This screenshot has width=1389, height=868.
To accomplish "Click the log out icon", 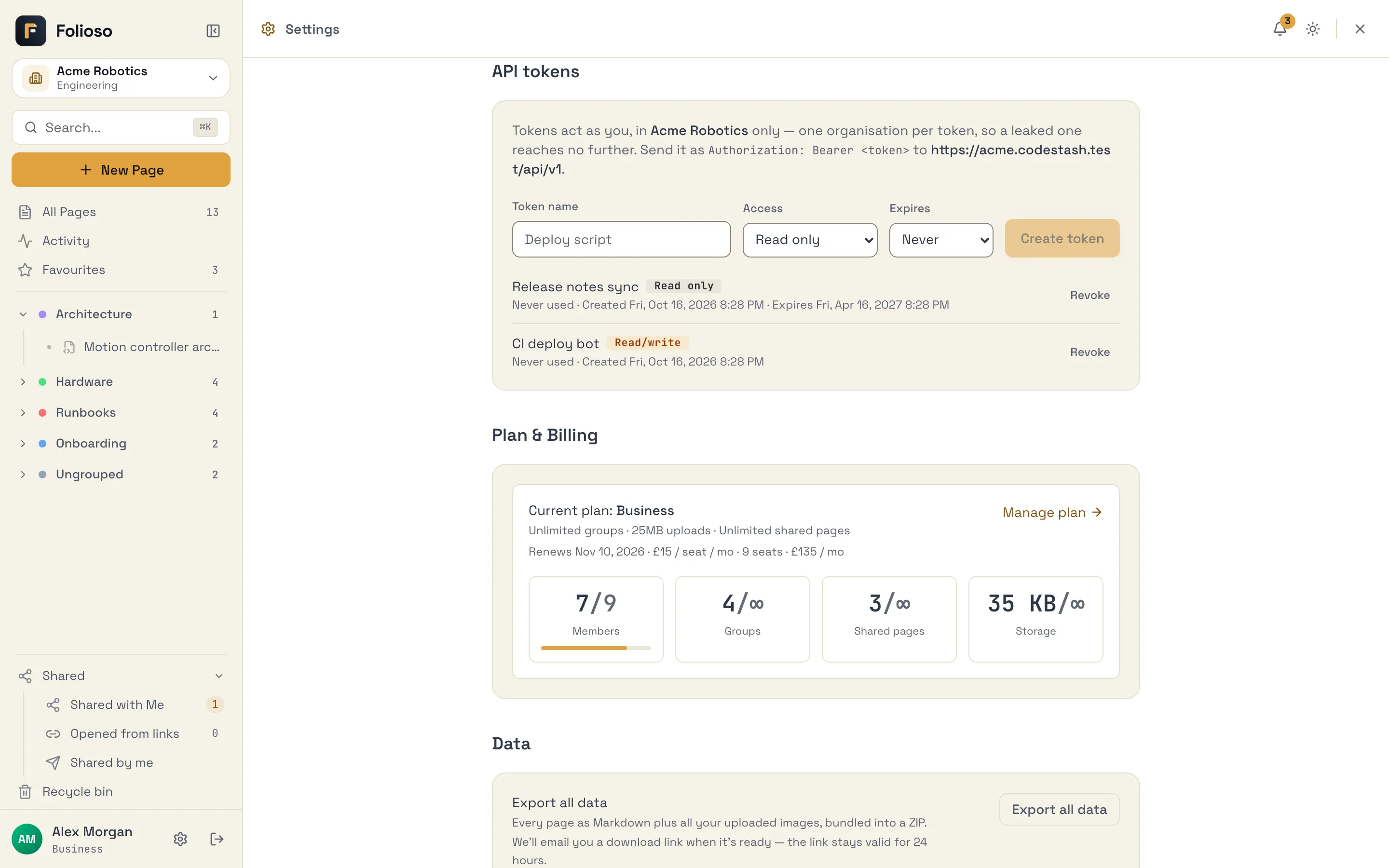I will click(217, 839).
